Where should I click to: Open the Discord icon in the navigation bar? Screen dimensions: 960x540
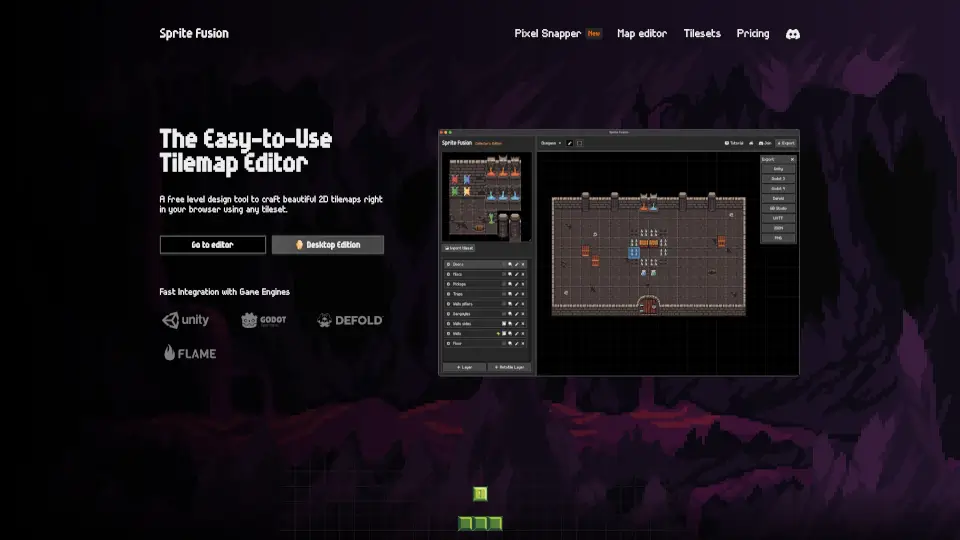coord(792,34)
